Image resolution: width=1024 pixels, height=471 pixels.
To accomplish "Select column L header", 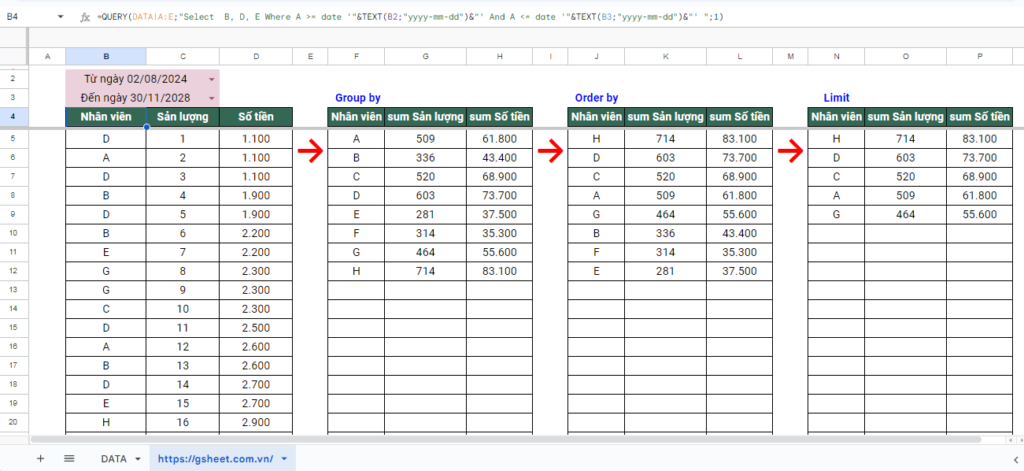I will pos(740,57).
